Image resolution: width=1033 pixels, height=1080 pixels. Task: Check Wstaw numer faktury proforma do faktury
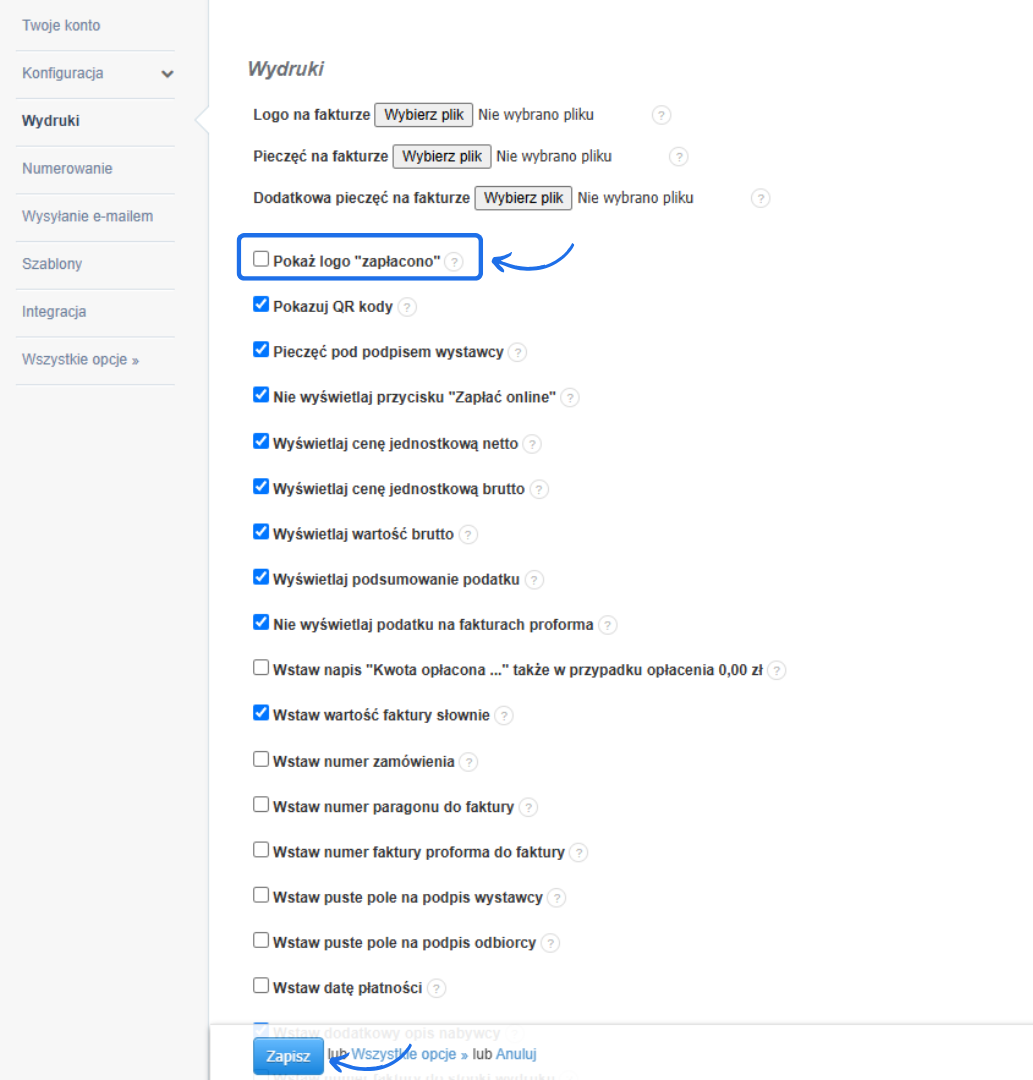[261, 850]
